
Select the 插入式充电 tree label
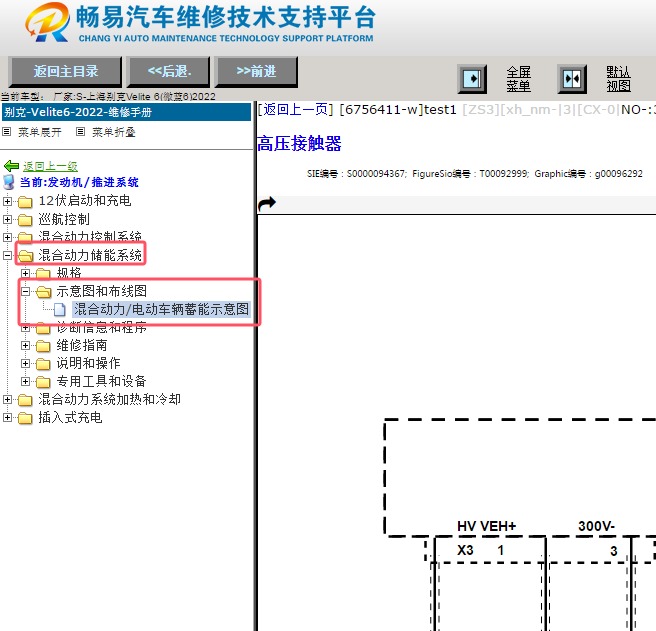pos(70,418)
